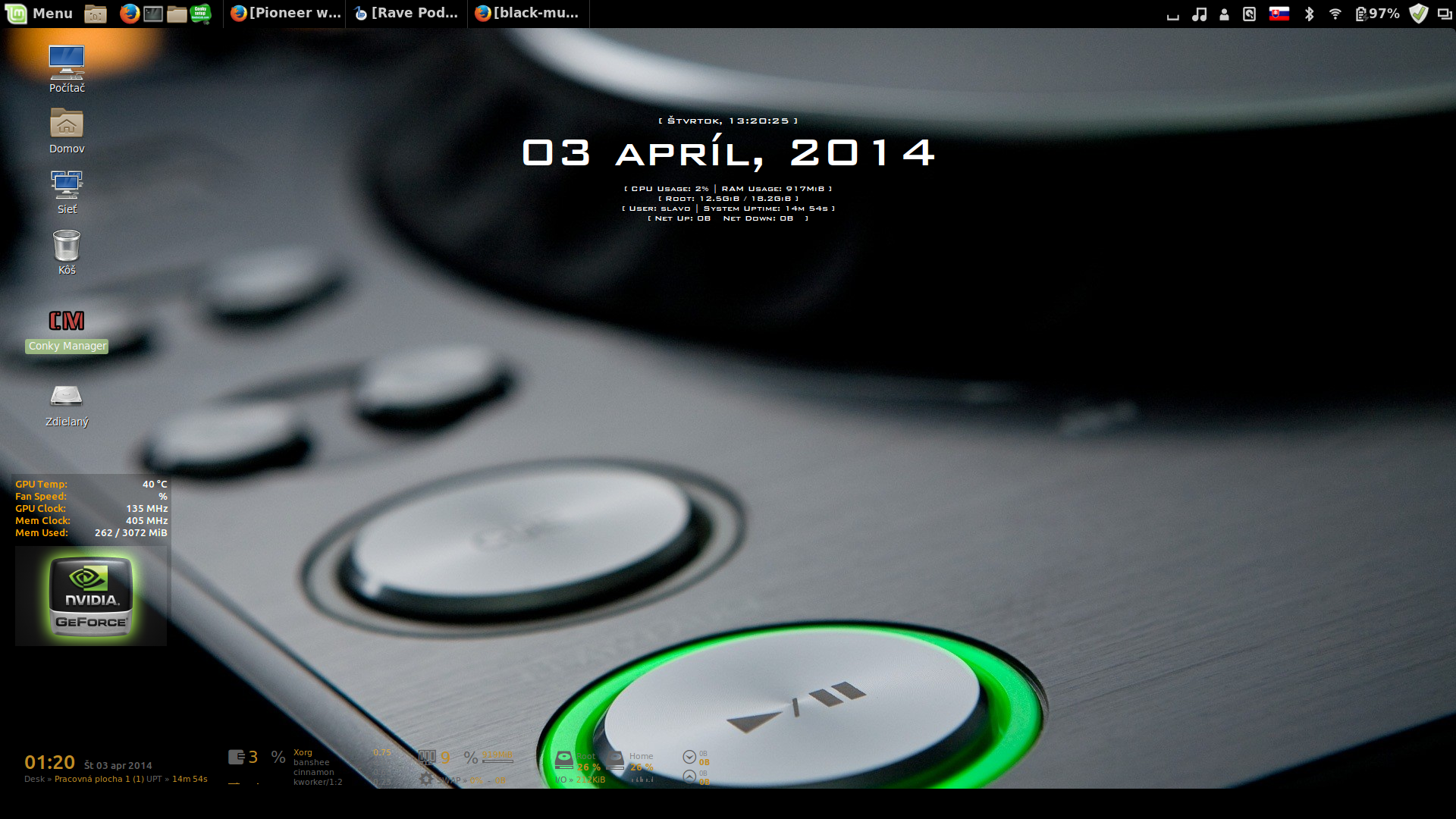
Task: Click the NVIDIA GeForce logo widget
Action: tap(91, 596)
